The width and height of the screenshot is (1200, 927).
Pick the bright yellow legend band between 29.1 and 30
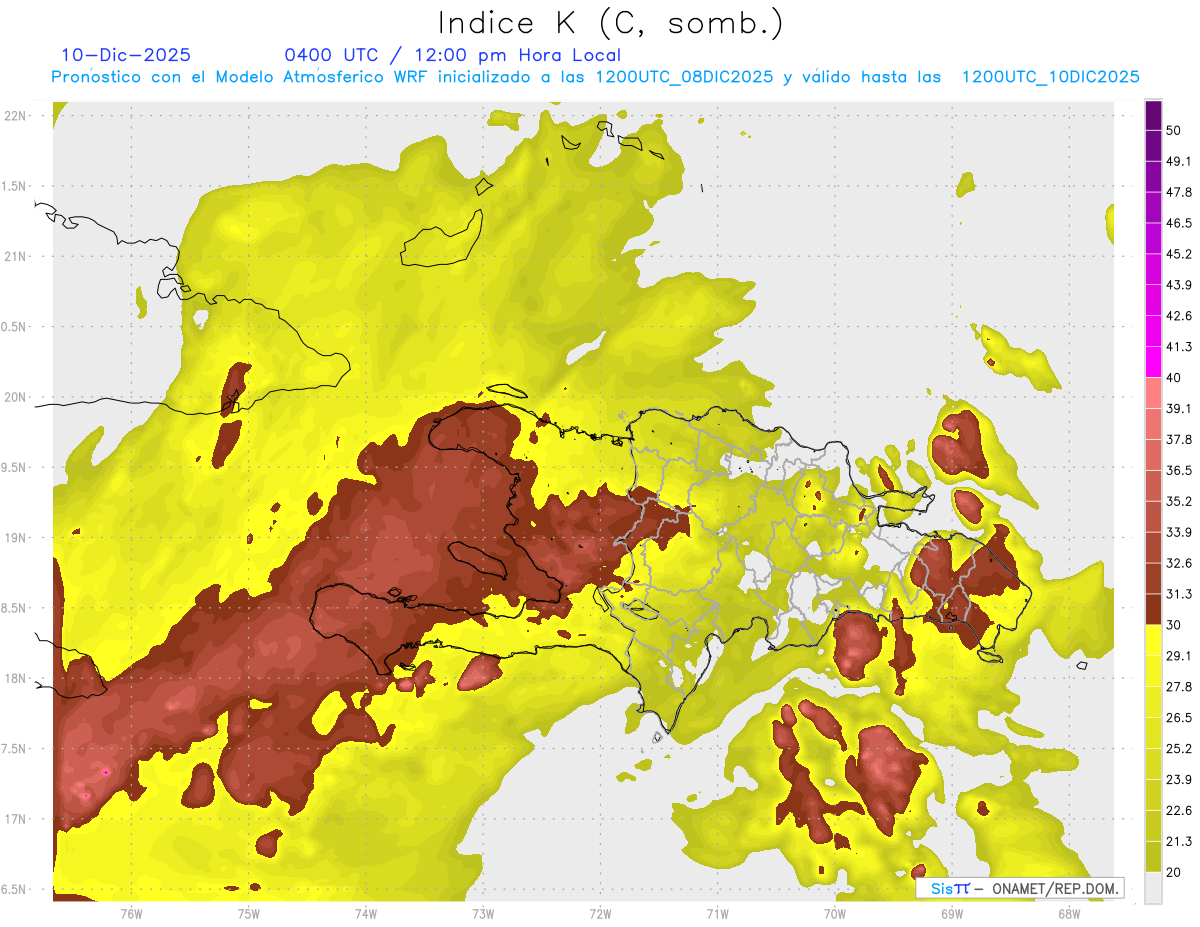point(1153,641)
